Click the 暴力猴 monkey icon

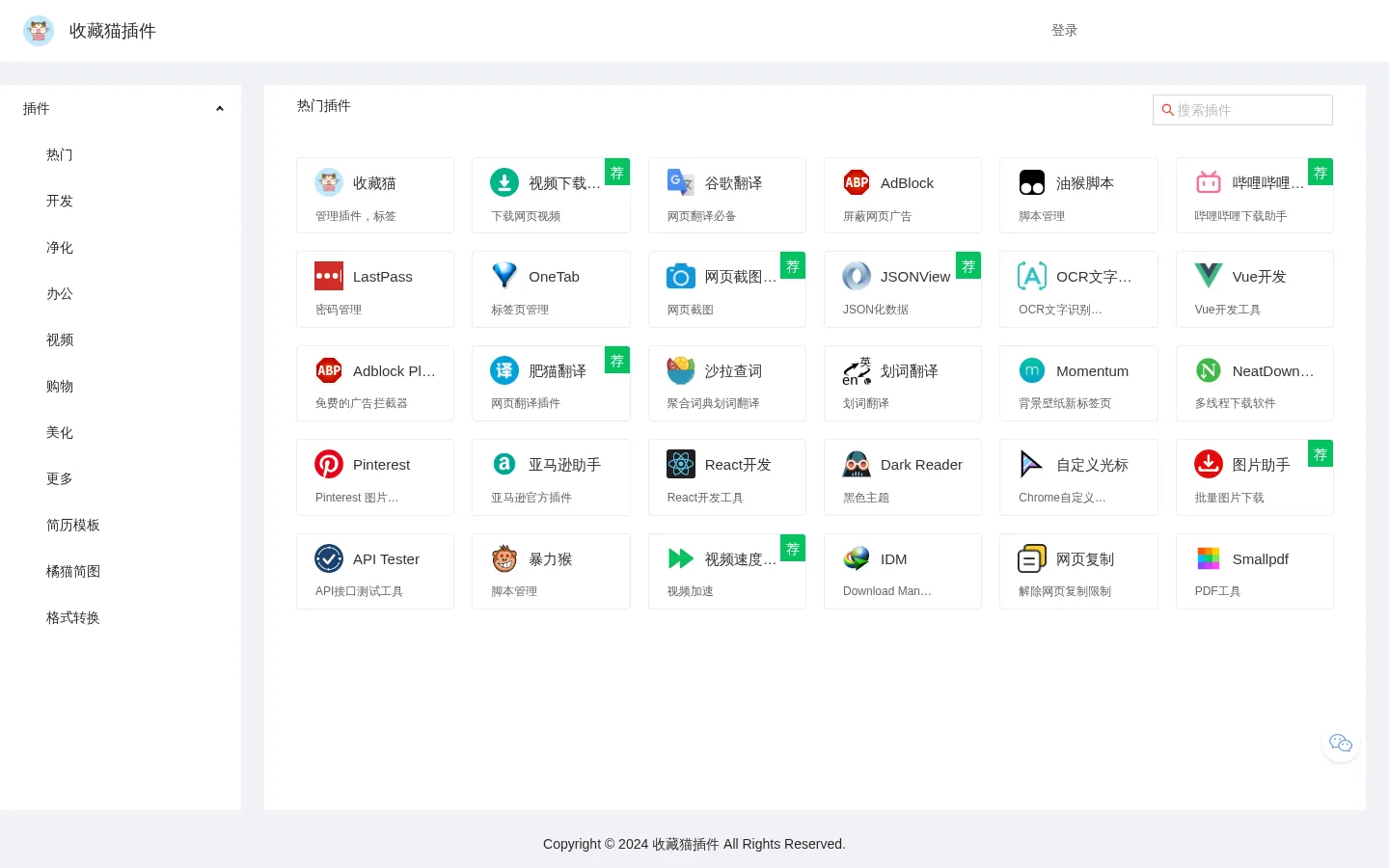[x=504, y=558]
